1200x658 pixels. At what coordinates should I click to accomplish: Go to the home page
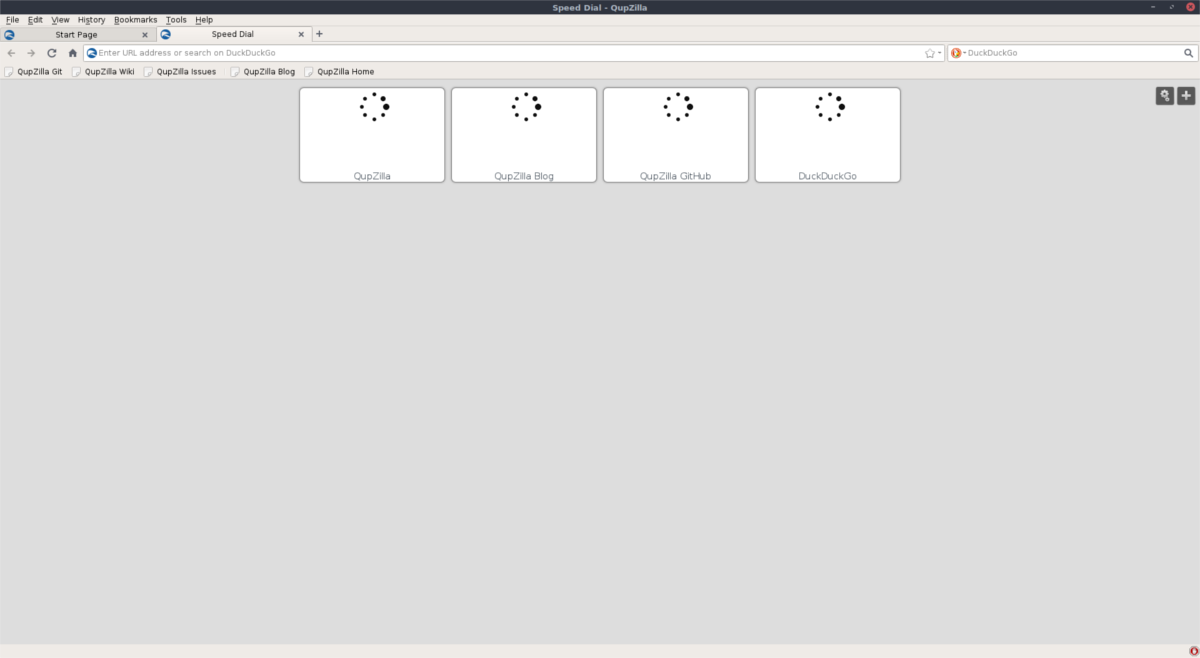tap(72, 53)
